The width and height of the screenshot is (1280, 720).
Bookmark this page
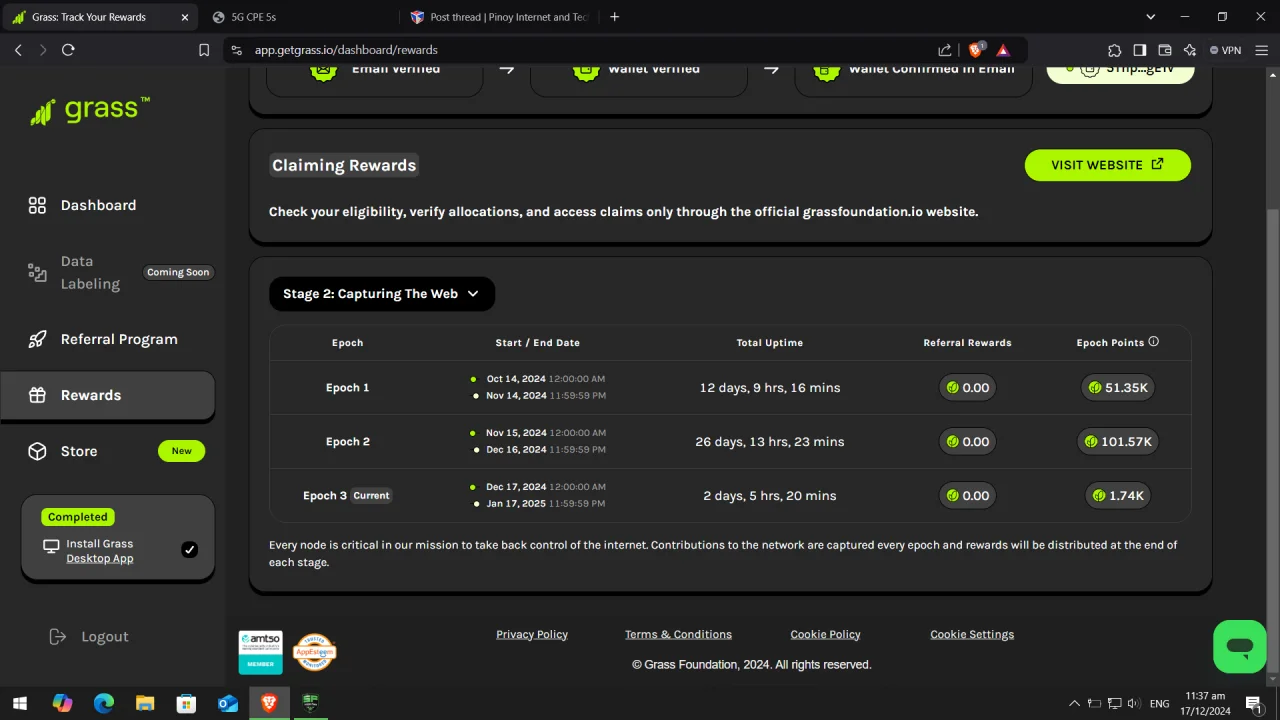pyautogui.click(x=204, y=50)
